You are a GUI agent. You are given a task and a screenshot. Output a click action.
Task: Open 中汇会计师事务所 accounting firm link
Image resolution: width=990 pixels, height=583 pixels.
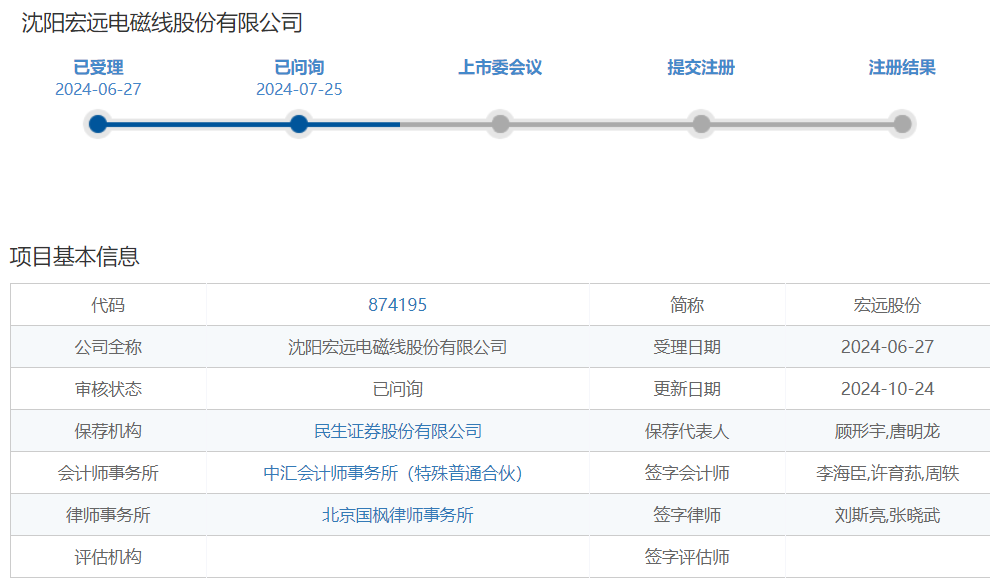[393, 473]
